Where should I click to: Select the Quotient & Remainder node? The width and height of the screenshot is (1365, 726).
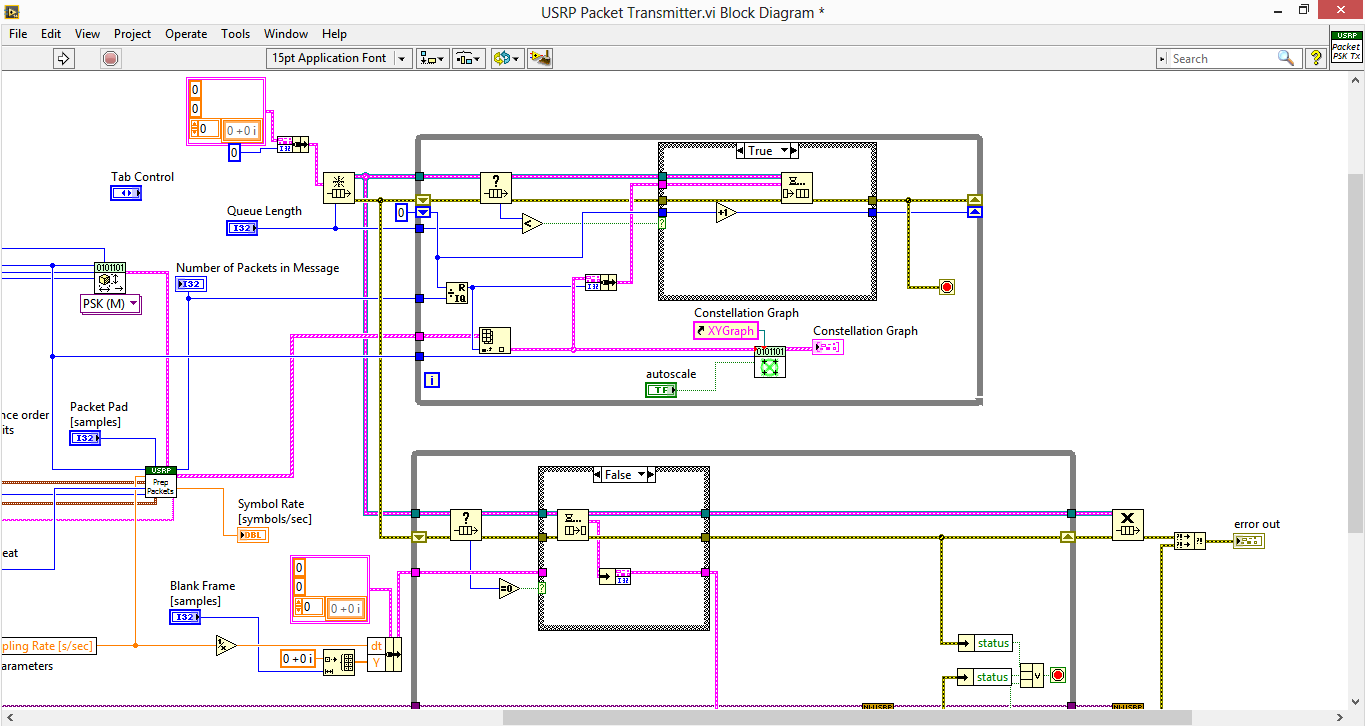(x=457, y=292)
